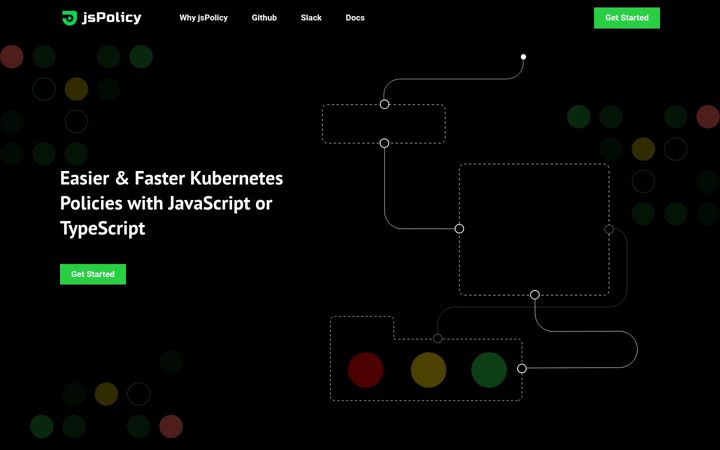Click the jsPolicy wordmark text

tap(112, 18)
